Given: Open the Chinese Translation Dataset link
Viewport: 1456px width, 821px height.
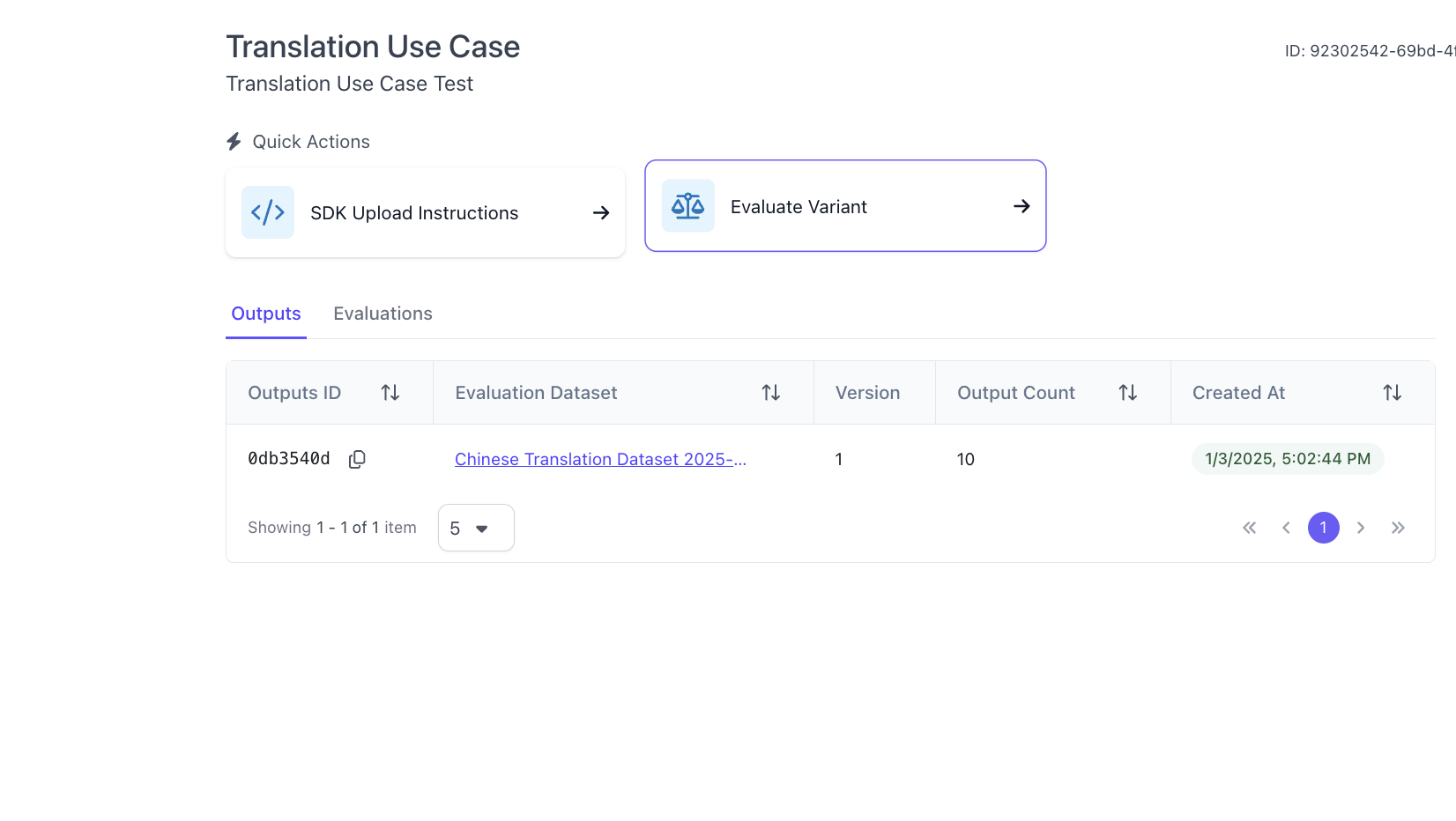Looking at the screenshot, I should pos(600,459).
